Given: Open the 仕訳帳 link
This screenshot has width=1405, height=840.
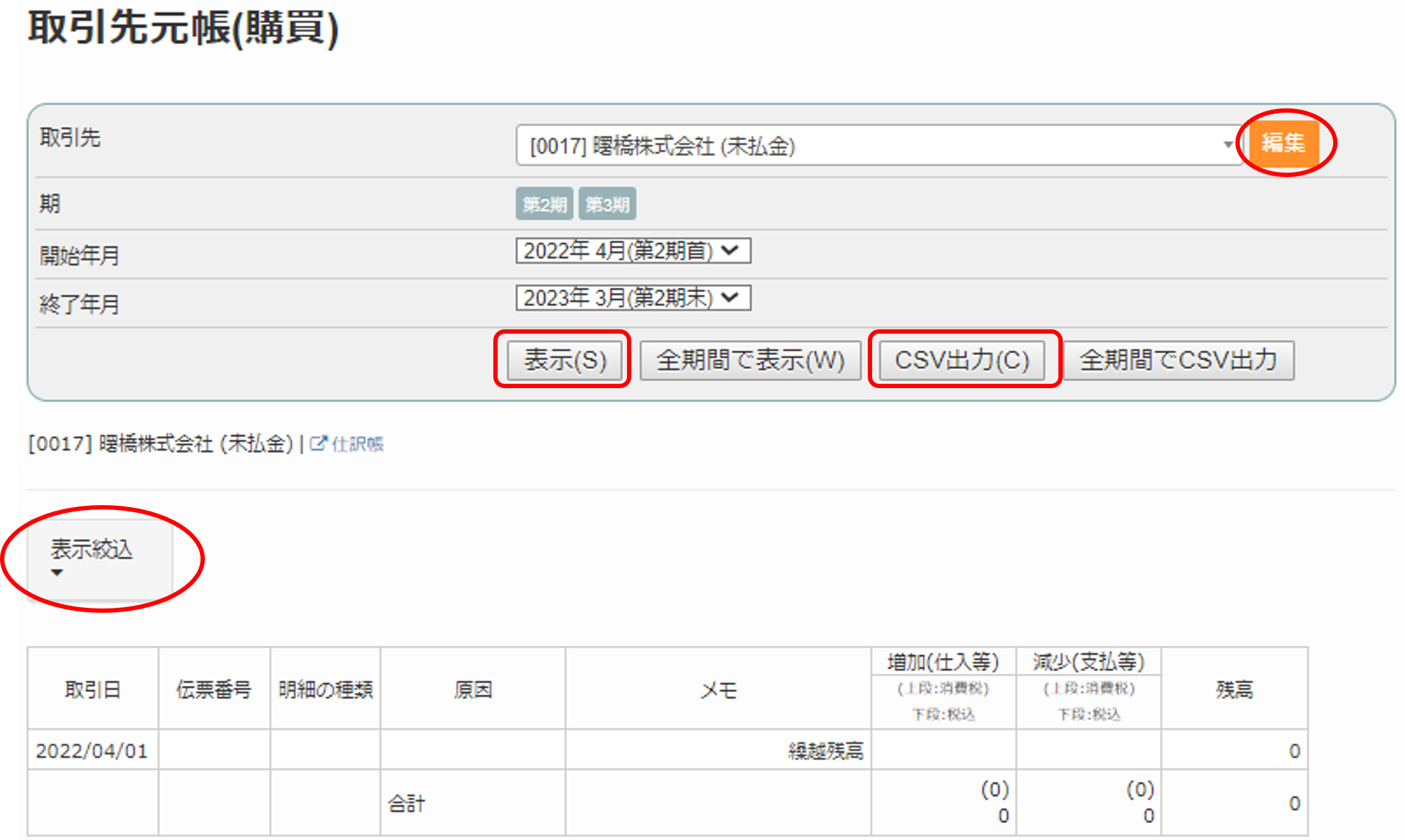Looking at the screenshot, I should click(x=358, y=444).
